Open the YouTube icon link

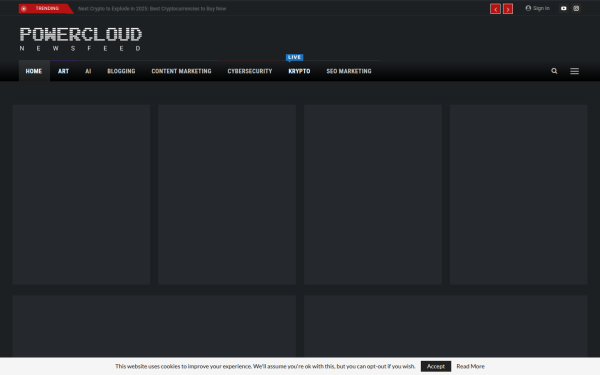tap(563, 8)
